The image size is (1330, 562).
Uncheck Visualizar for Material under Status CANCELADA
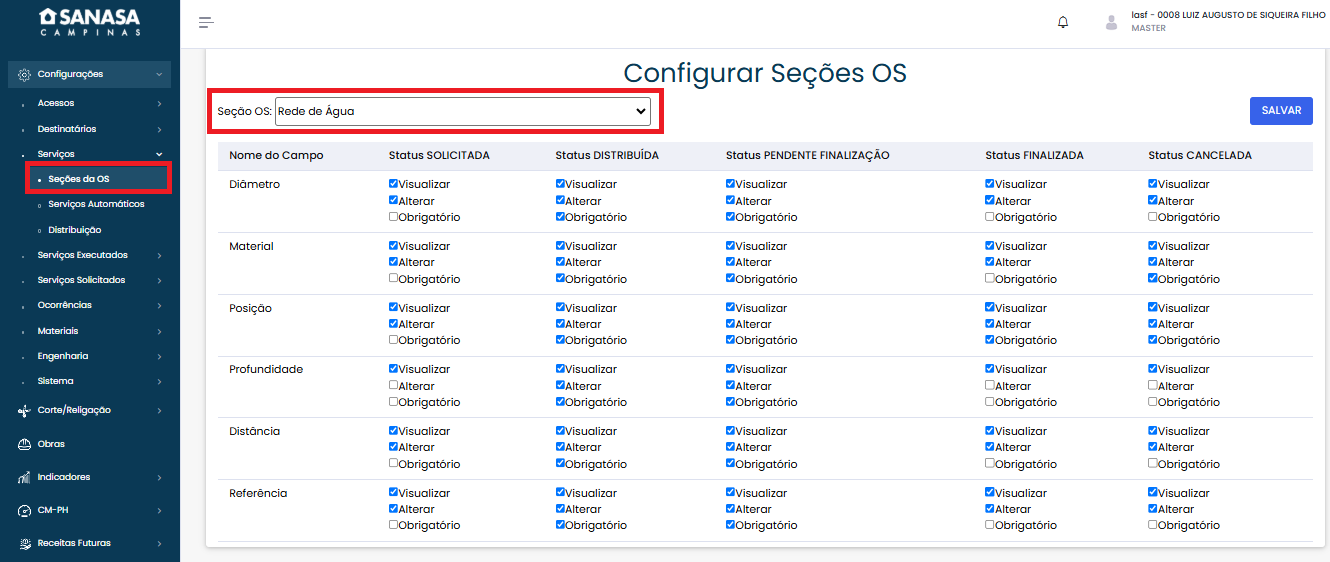tap(1153, 246)
